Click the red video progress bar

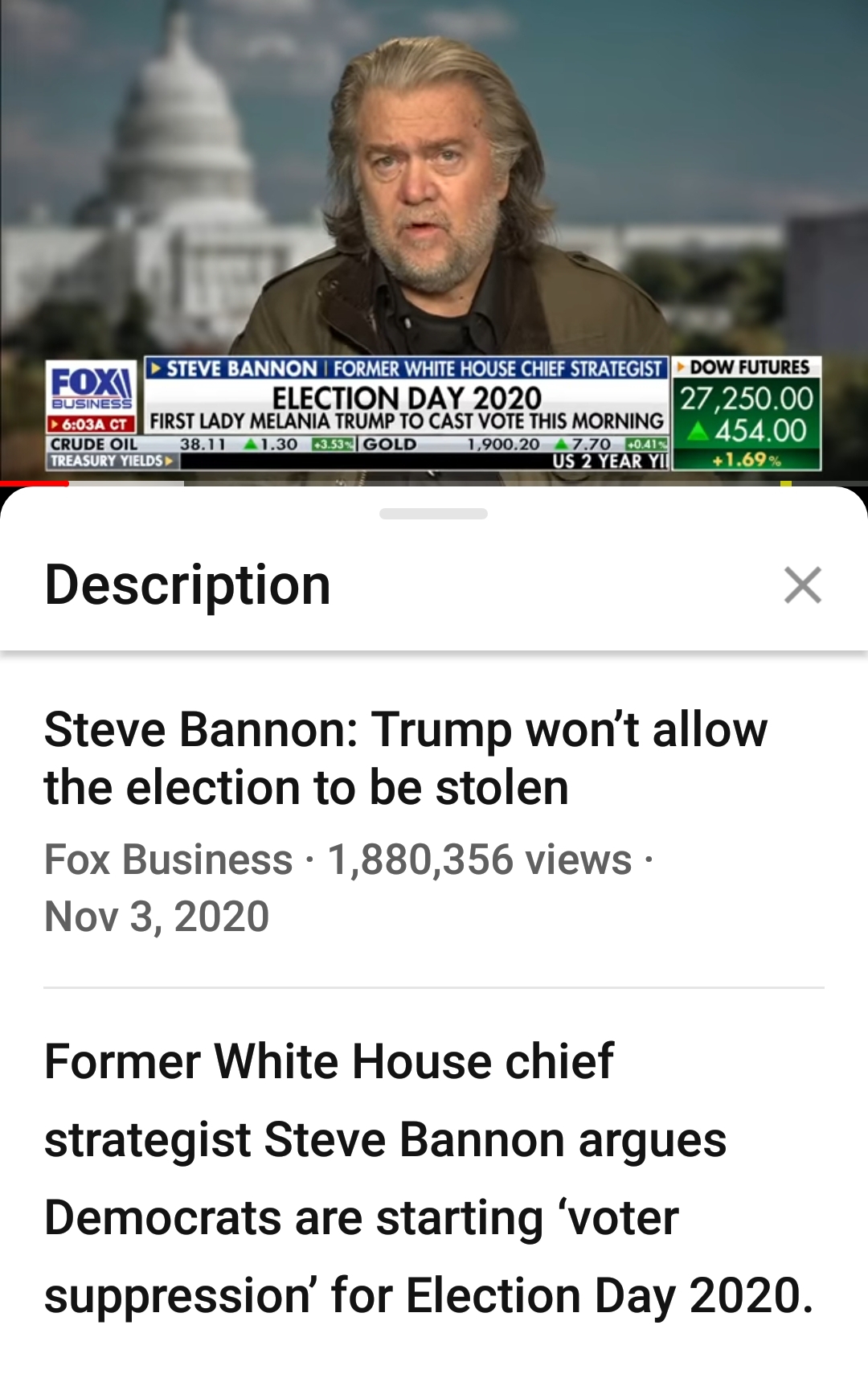pyautogui.click(x=35, y=483)
